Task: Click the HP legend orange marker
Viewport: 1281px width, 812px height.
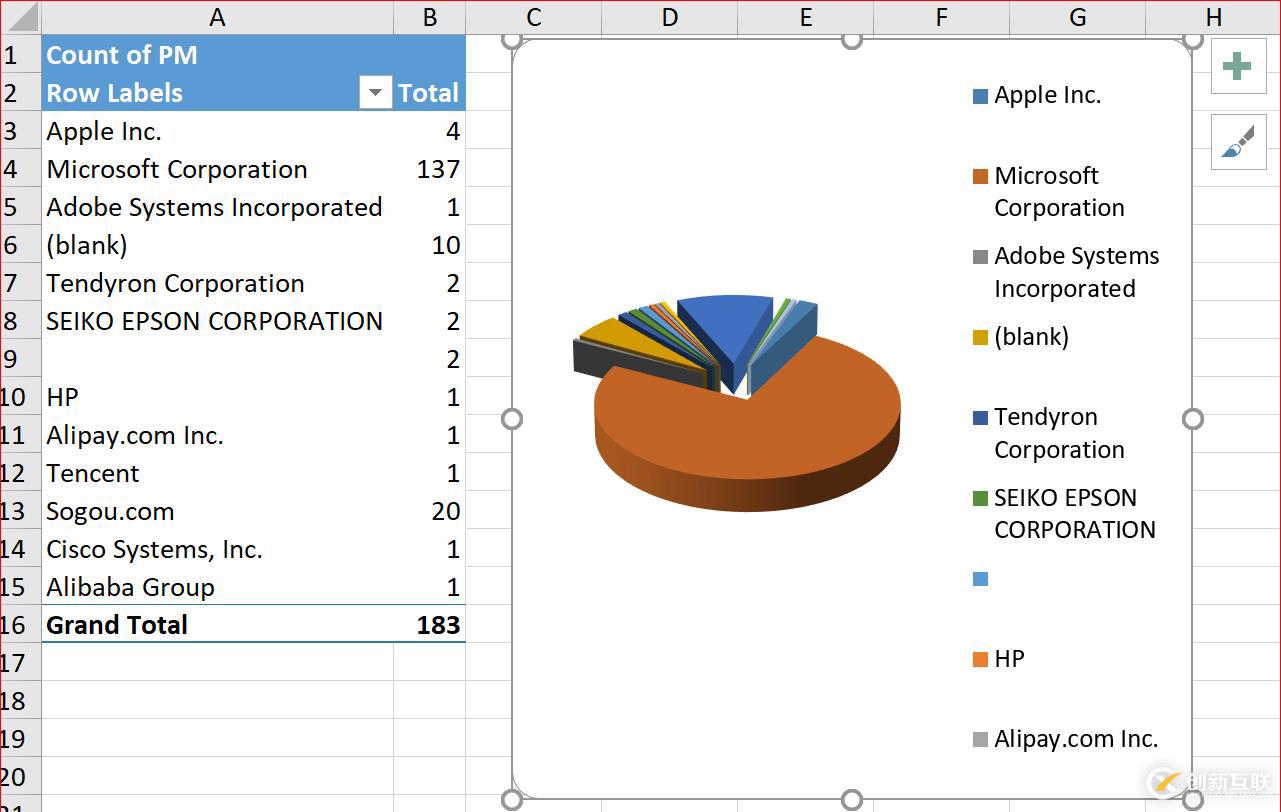Action: click(x=980, y=660)
